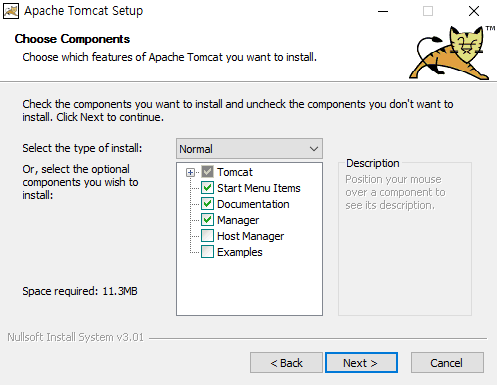The width and height of the screenshot is (497, 385).
Task: Select the Tomcat tree item label
Action: click(235, 172)
